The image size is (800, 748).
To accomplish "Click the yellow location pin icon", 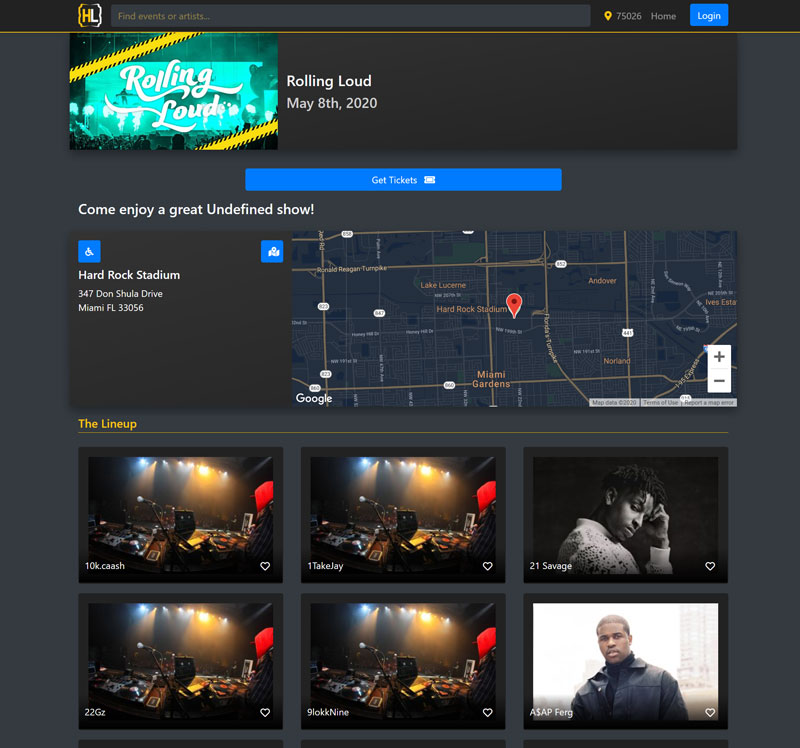I will (608, 16).
